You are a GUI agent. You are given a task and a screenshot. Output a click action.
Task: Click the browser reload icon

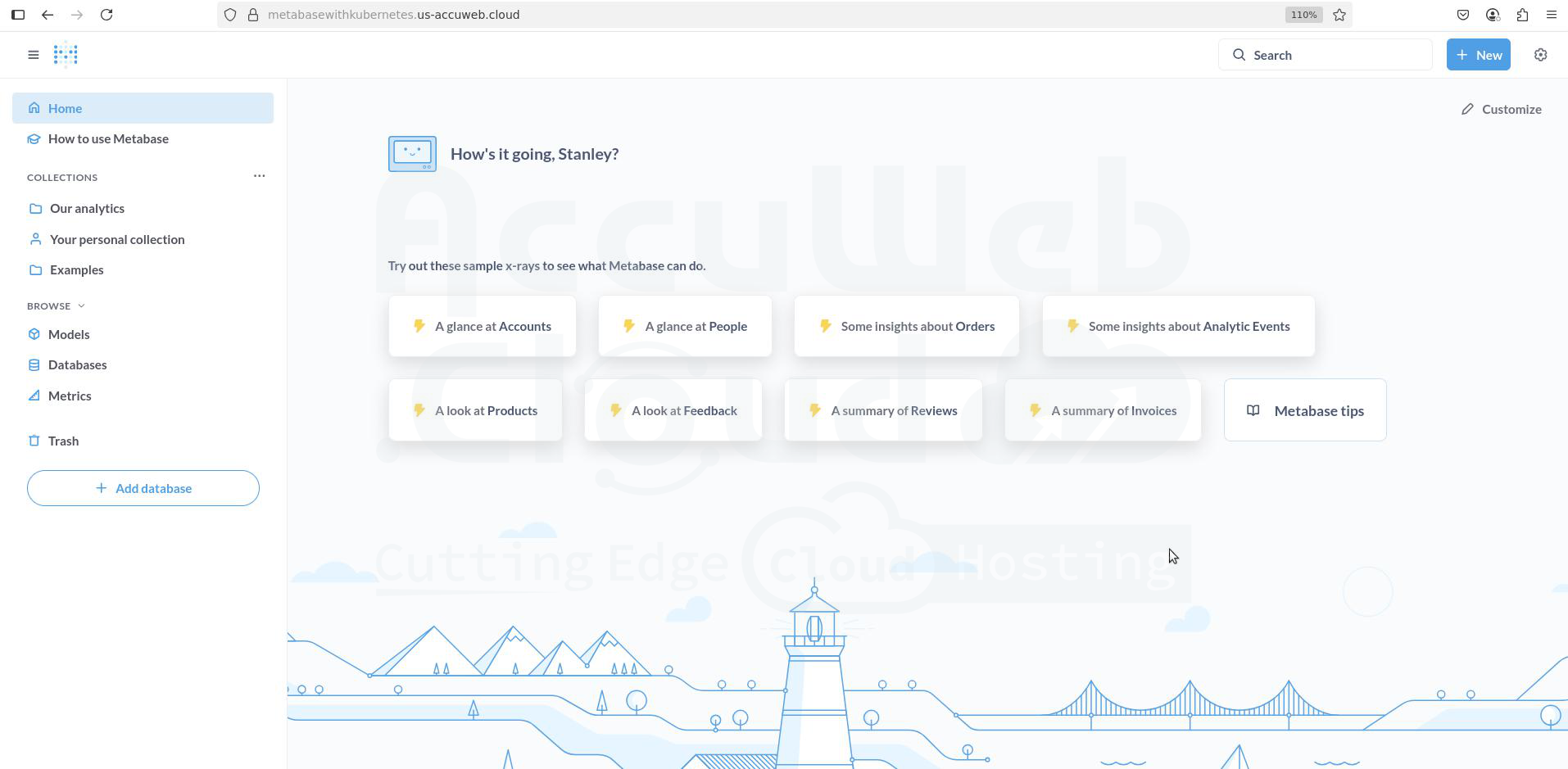(x=106, y=15)
